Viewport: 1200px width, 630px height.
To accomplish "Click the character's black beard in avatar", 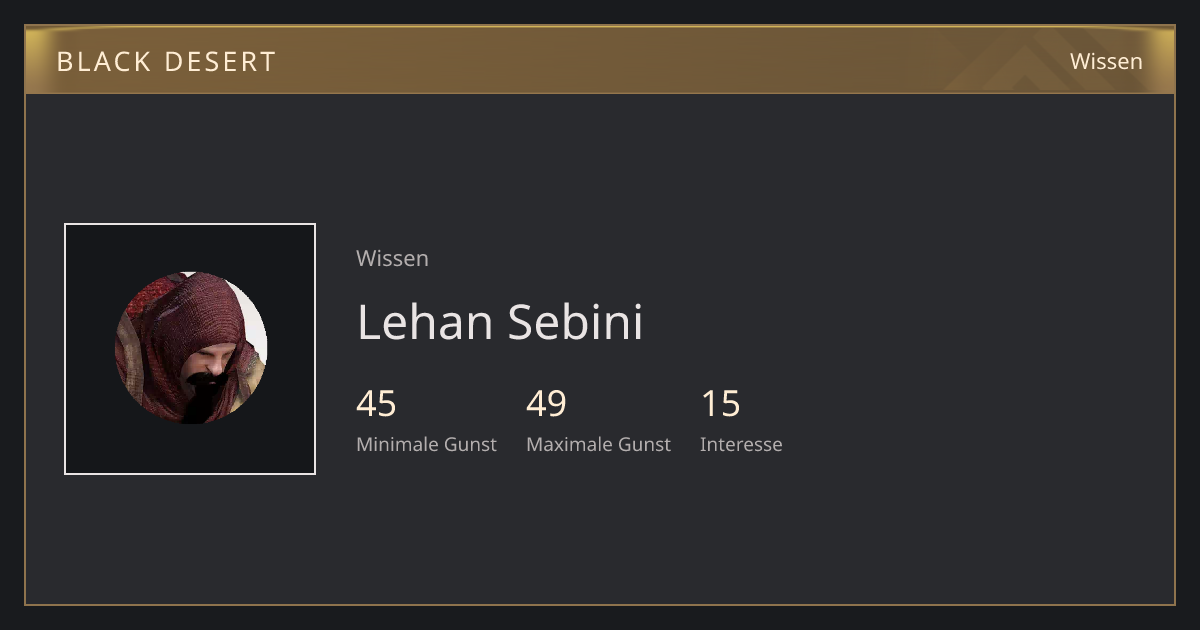I will [x=200, y=398].
